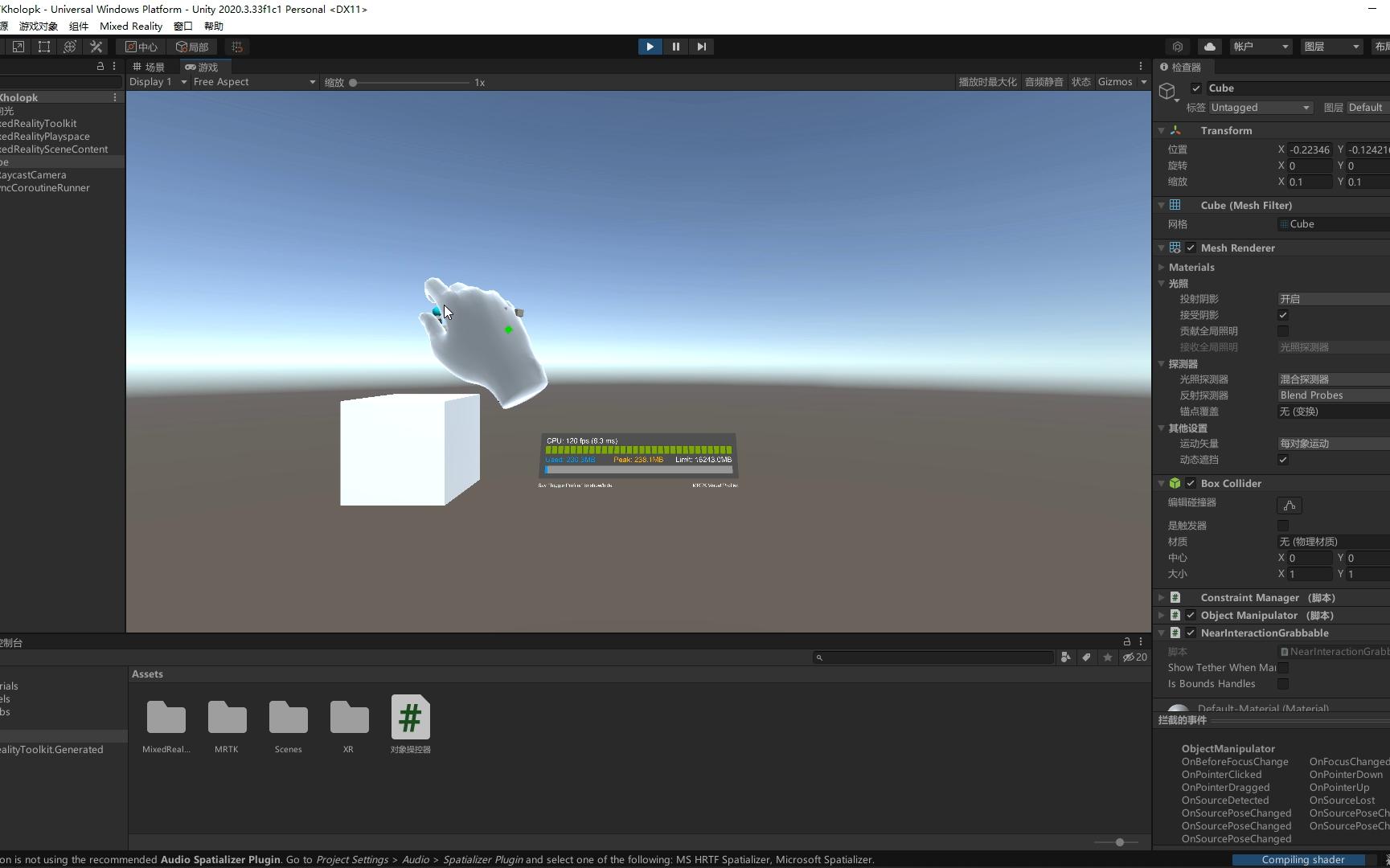The width and height of the screenshot is (1390, 868).
Task: Toggle the Is Bounds Handles checkbox
Action: pyautogui.click(x=1282, y=684)
